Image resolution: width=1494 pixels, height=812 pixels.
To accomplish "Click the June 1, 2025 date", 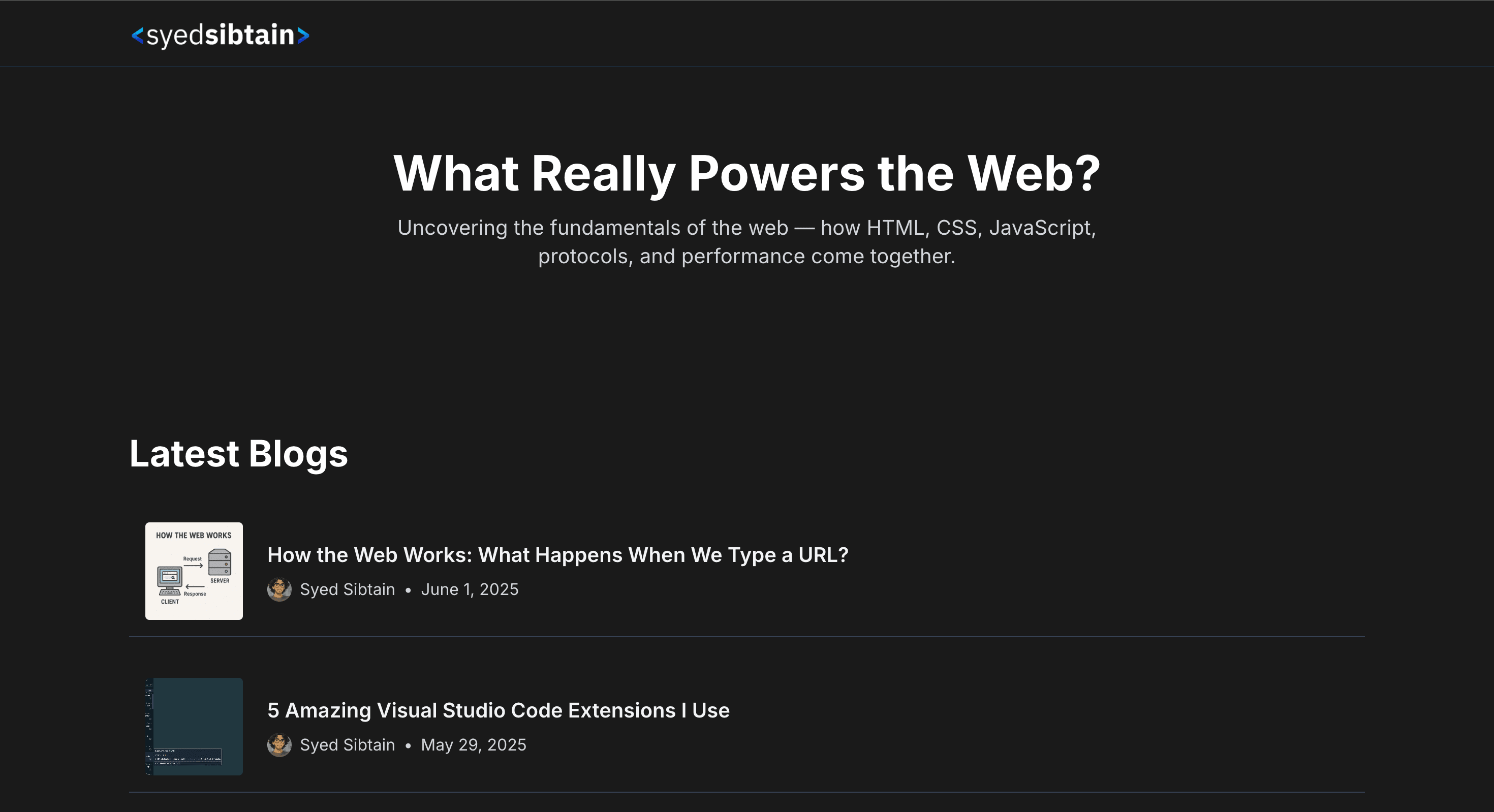I will coord(470,589).
